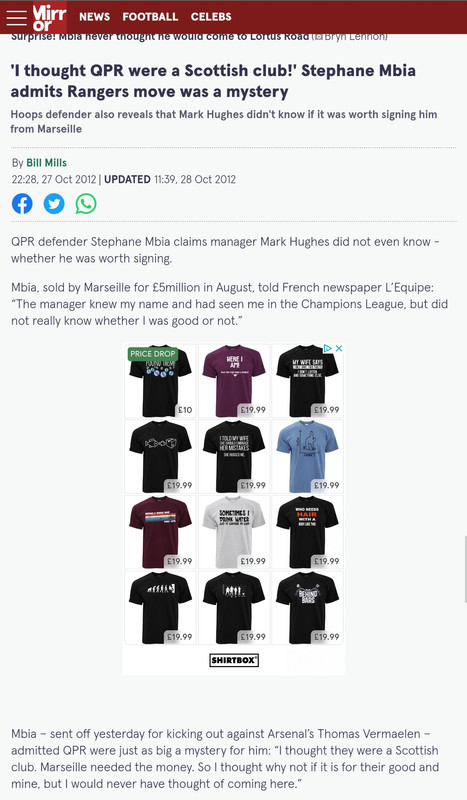Open the CELEBS section
Screen dimensions: 467x800
(211, 17)
